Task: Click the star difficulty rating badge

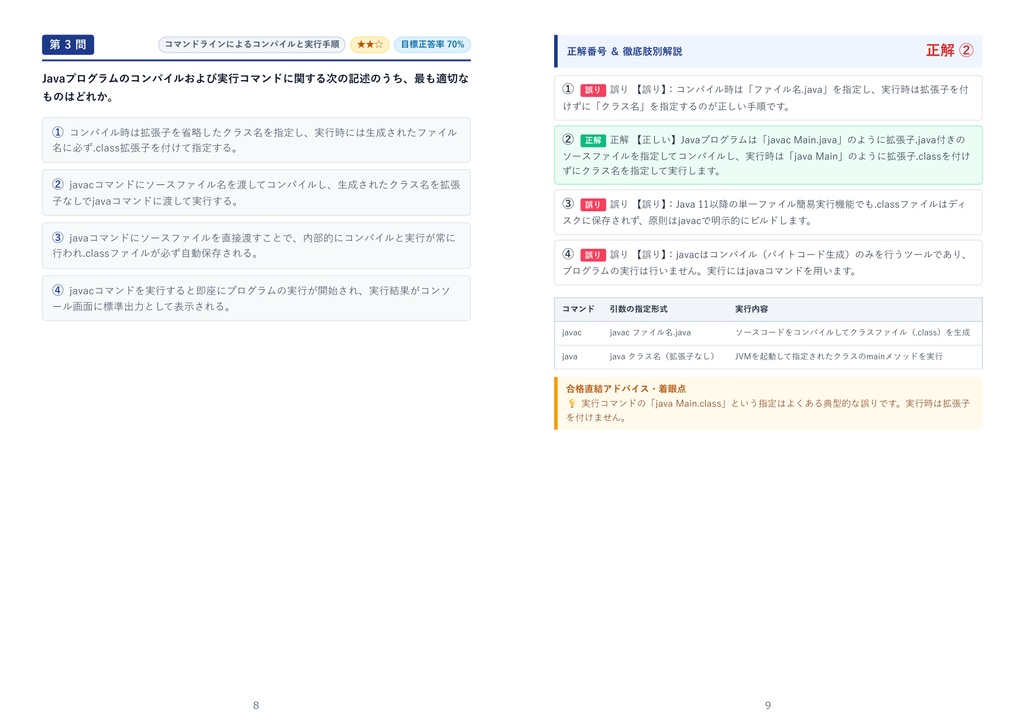Action: [x=370, y=44]
